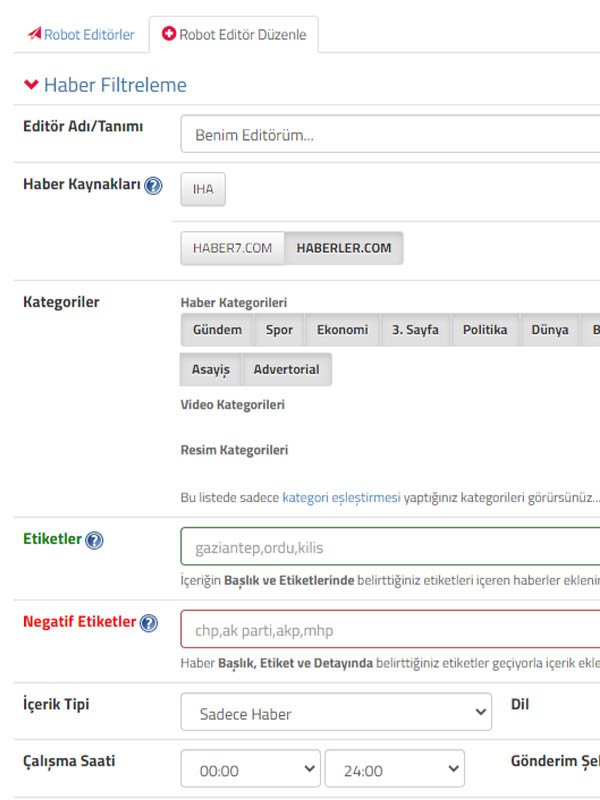Toggle the Advertorial category
The height and width of the screenshot is (800, 600).
coord(287,369)
